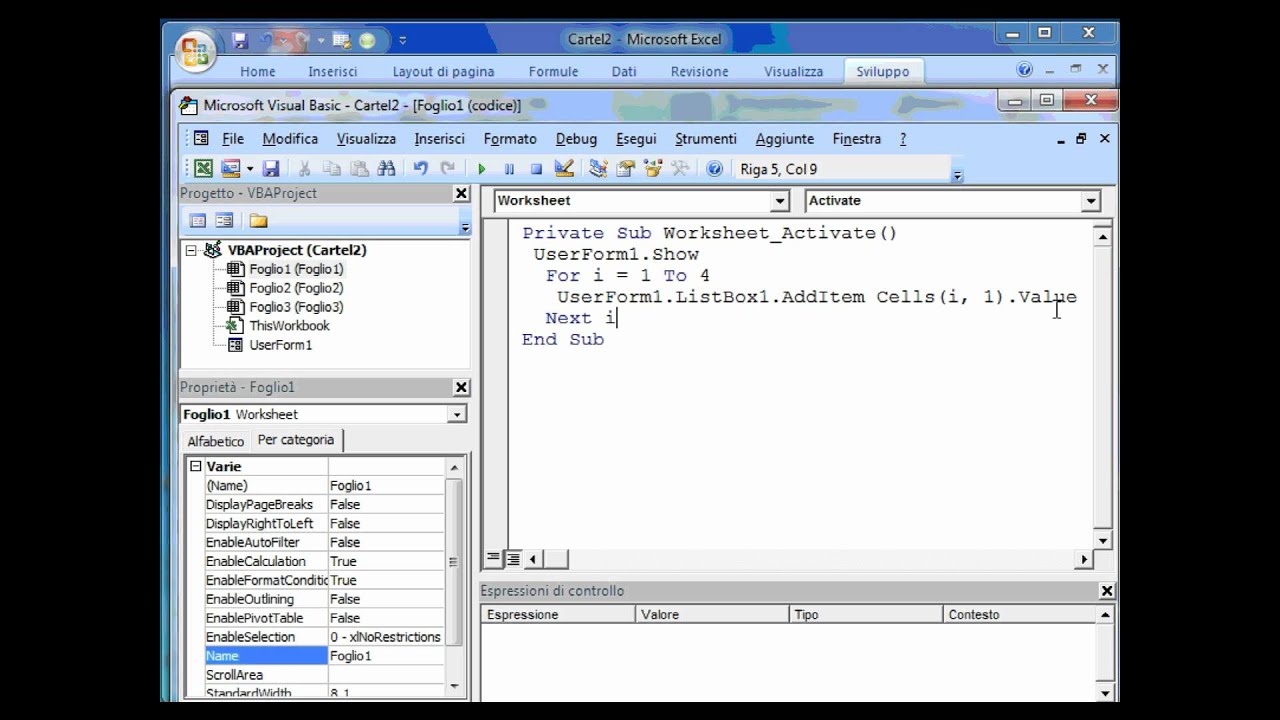Open the Object Browser toolbar icon
The image size is (1280, 720).
point(653,169)
